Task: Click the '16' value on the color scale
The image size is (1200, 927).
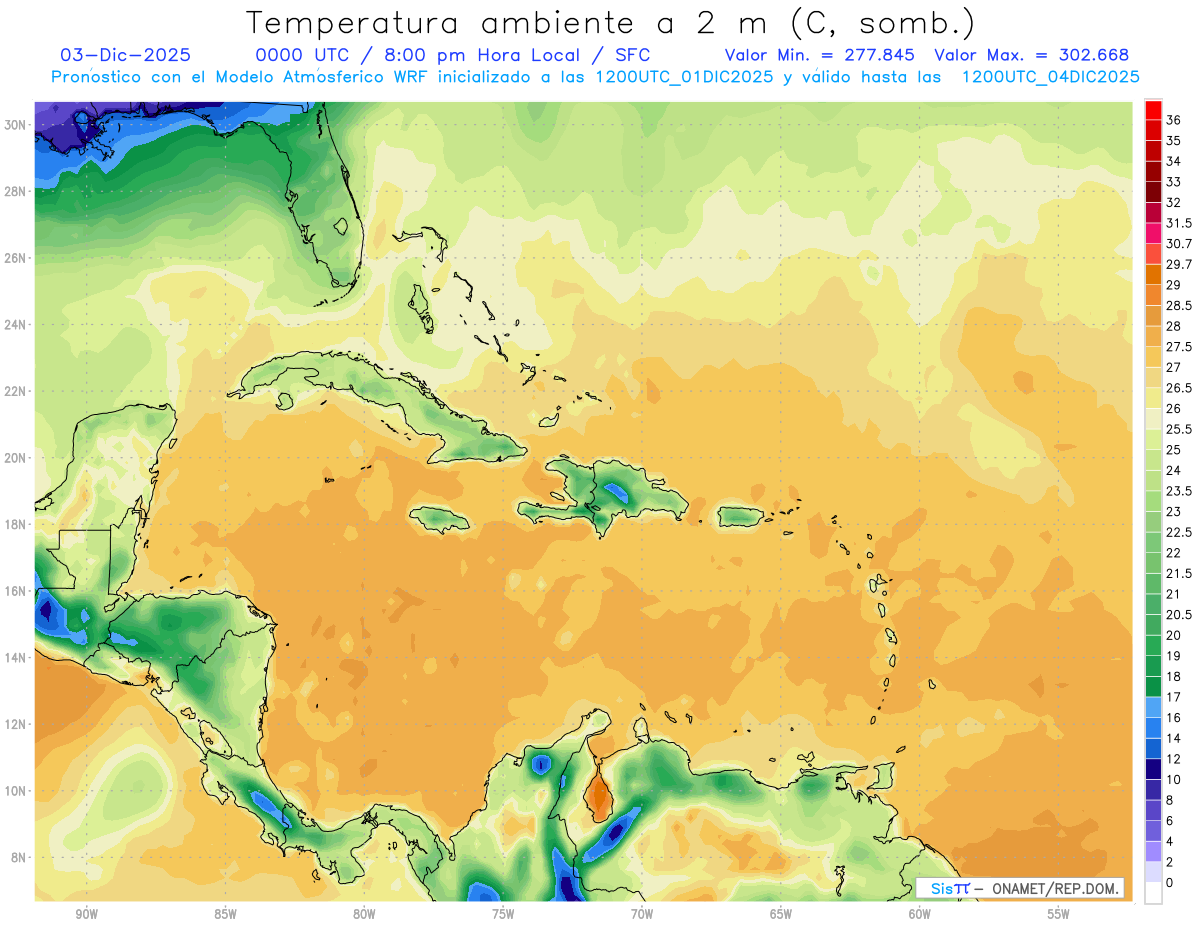Action: 1174,717
